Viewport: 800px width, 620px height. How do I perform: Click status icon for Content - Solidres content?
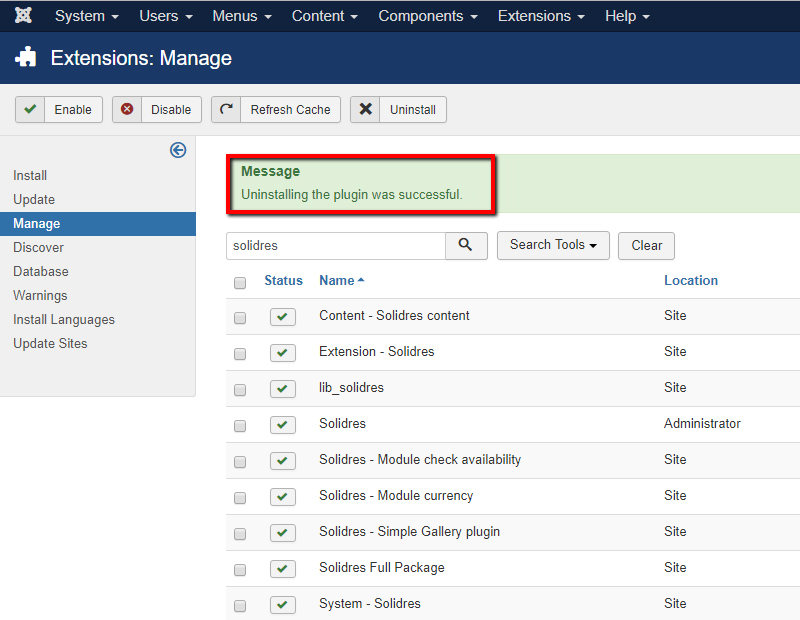click(x=283, y=316)
